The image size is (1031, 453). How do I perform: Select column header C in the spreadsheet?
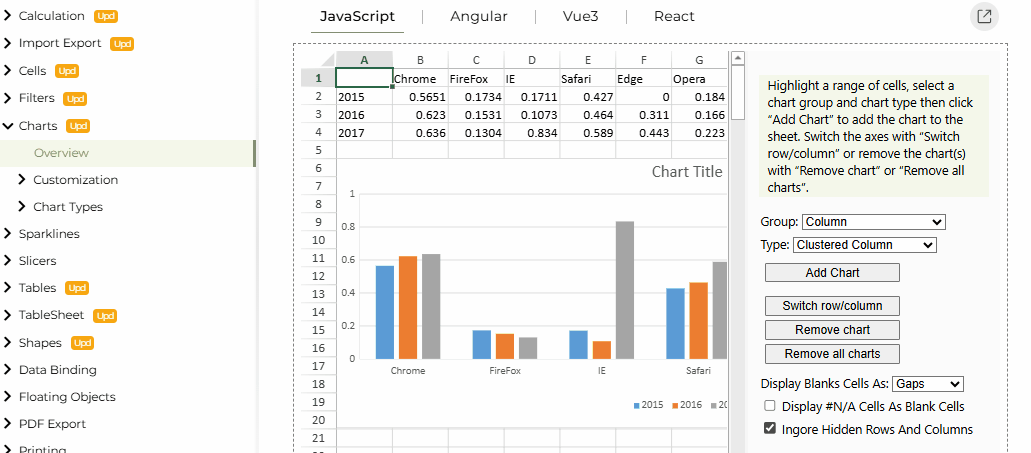[x=476, y=60]
